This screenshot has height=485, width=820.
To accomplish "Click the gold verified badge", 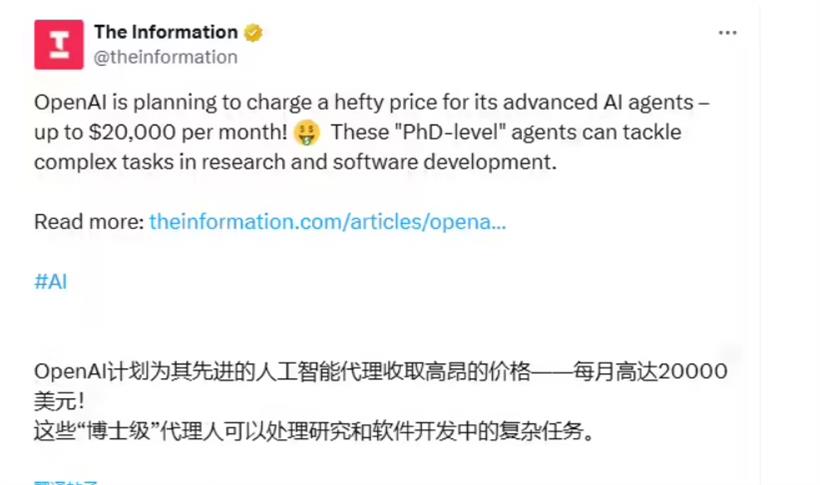I will 254,33.
